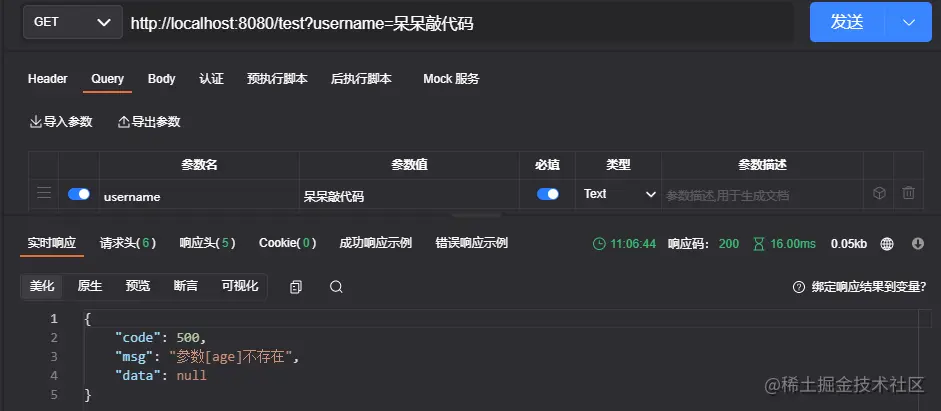Screen dimensions: 941x411
Task: Download the response with the arrow icon
Action: (918, 244)
